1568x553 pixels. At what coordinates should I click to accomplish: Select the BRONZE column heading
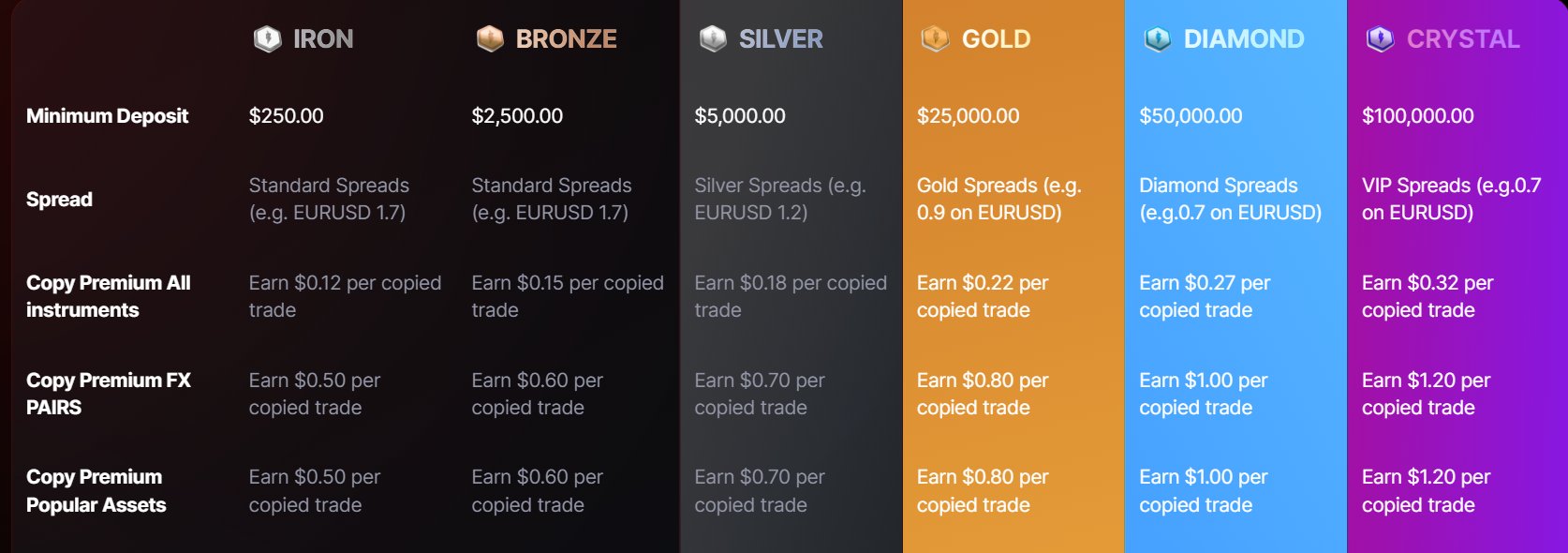566,39
